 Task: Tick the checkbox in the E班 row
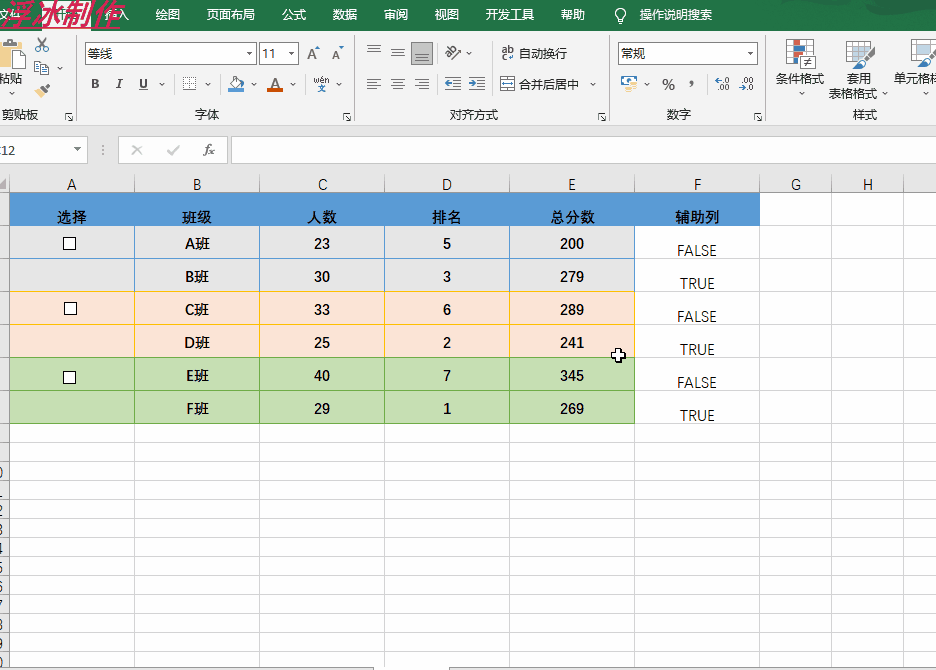tap(69, 377)
